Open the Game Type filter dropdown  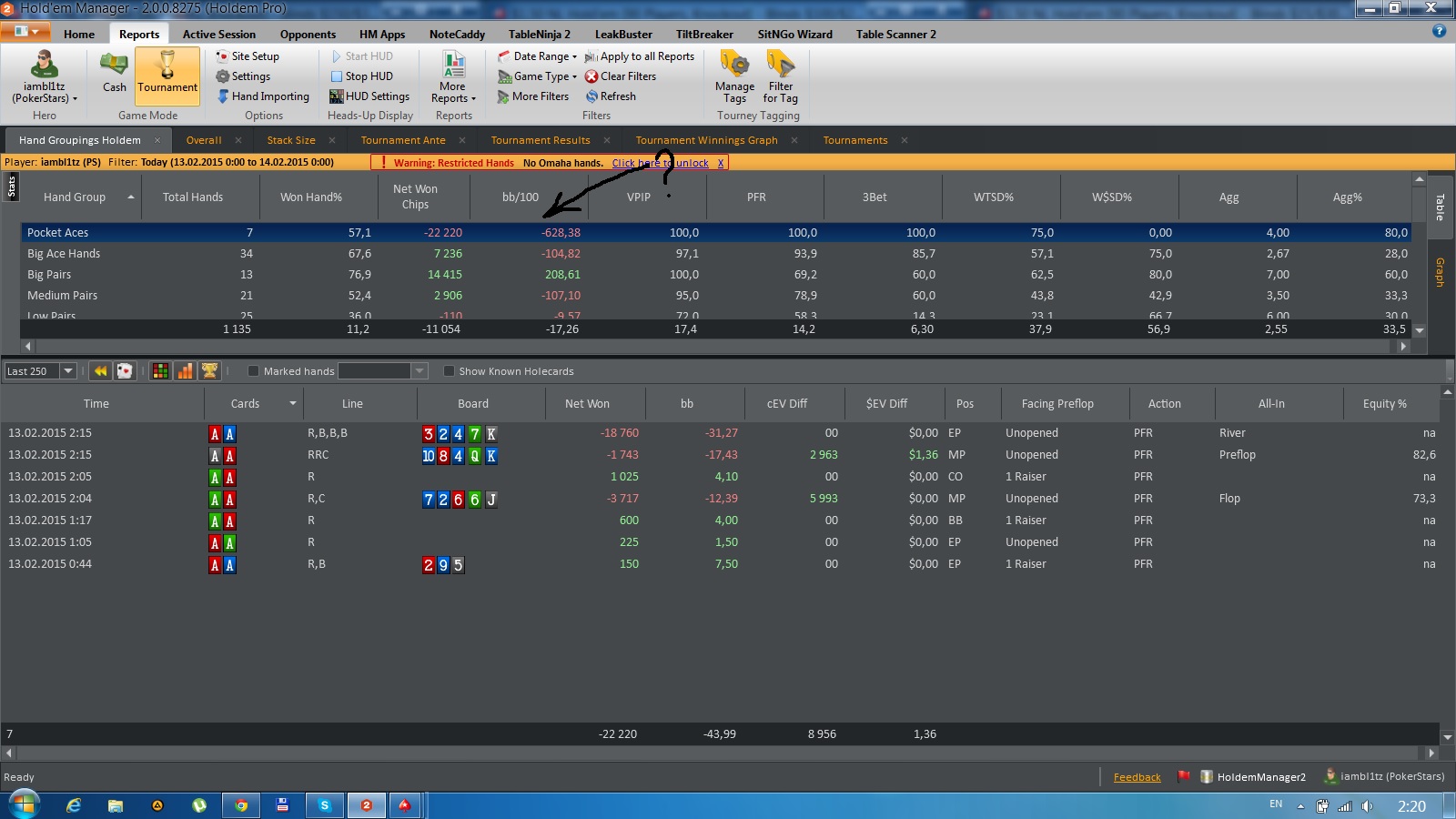[537, 76]
